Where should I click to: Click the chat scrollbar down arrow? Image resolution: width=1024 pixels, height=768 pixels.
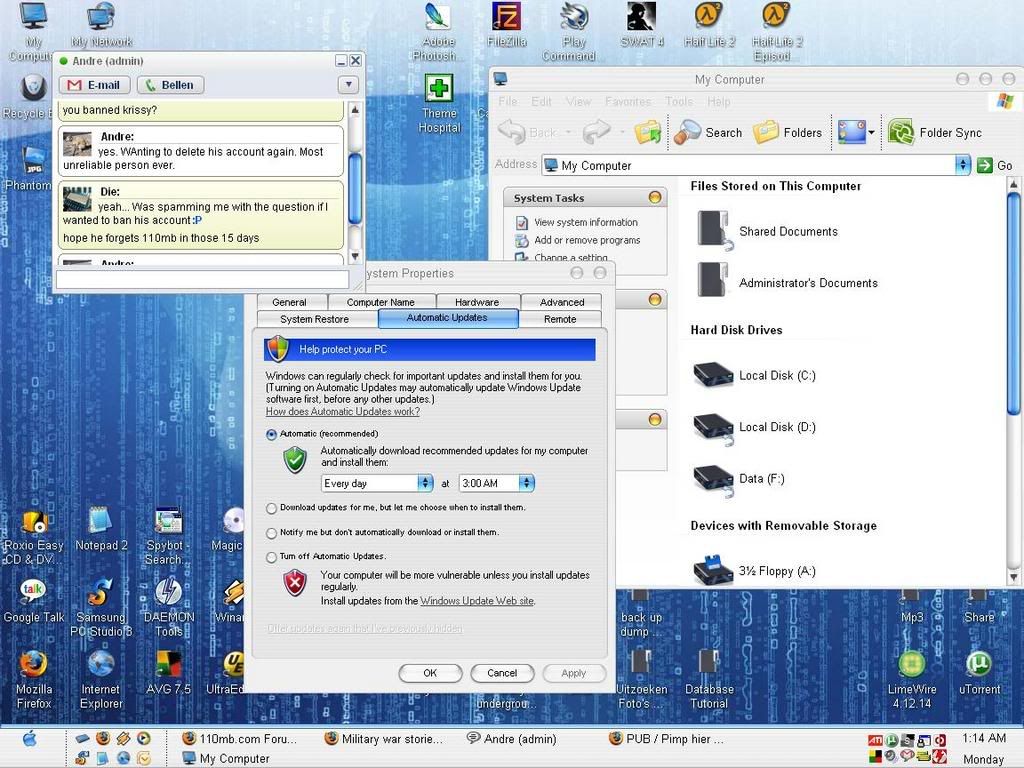pyautogui.click(x=355, y=256)
